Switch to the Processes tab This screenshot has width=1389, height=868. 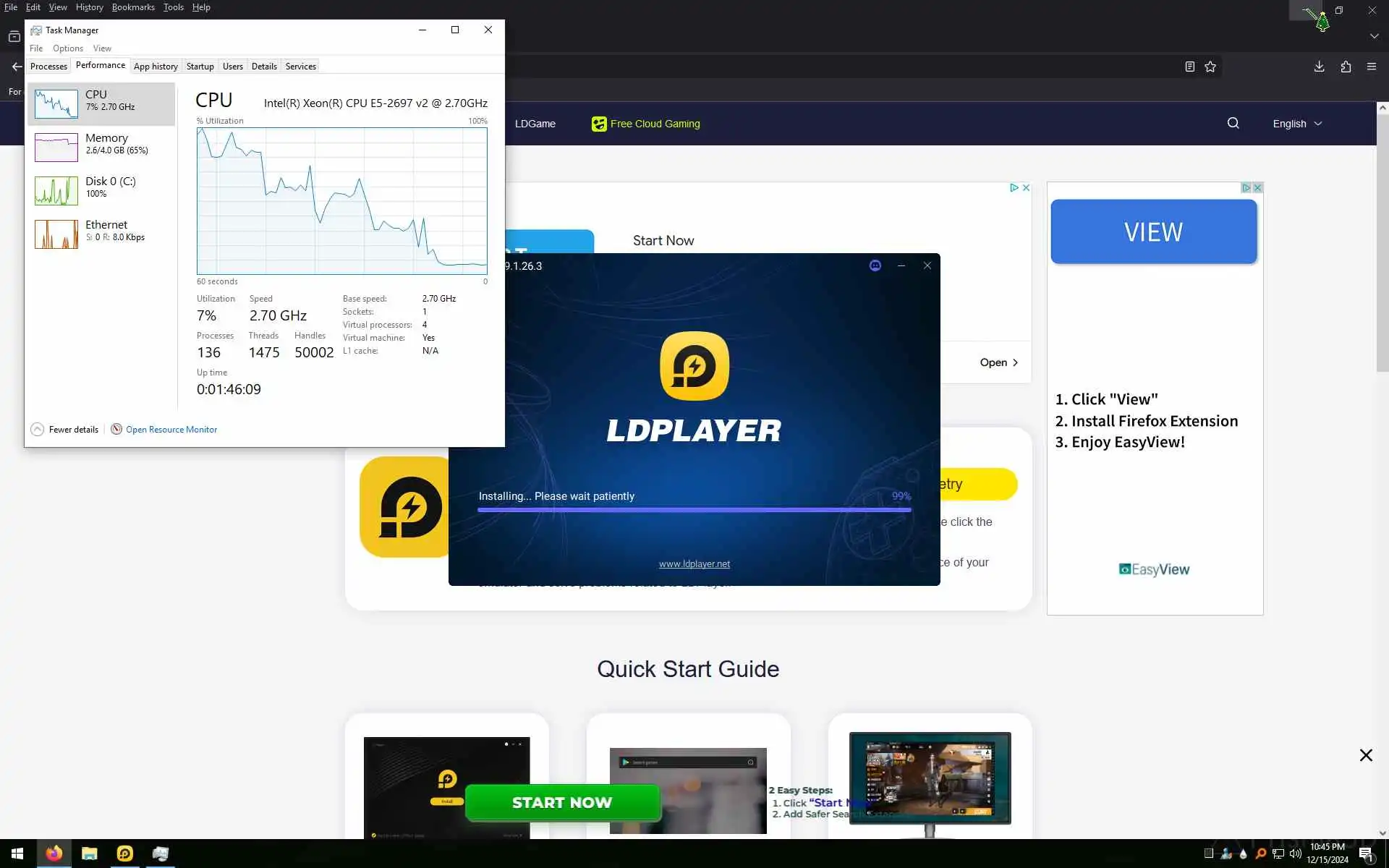tap(48, 66)
